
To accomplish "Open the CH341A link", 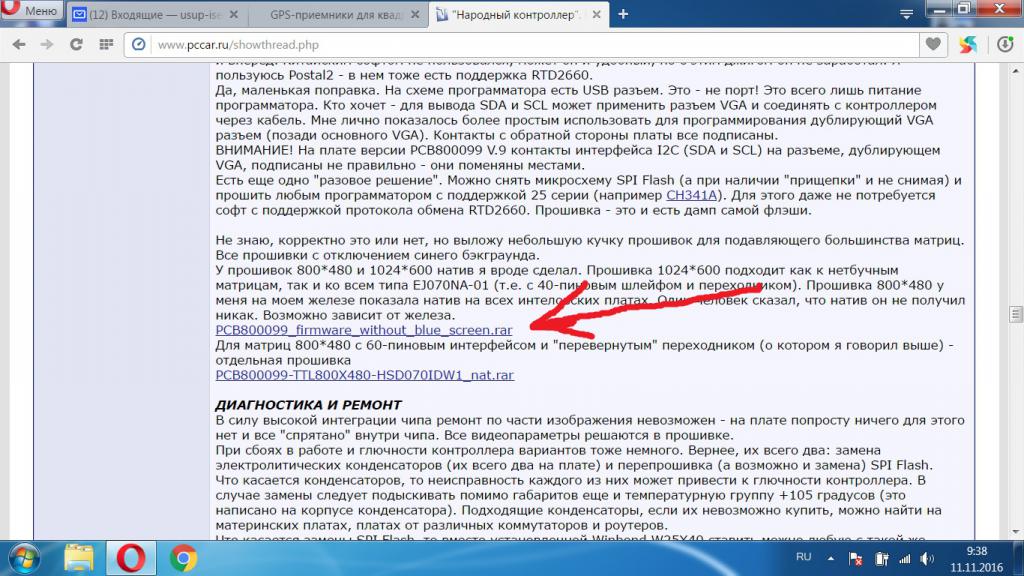I will [692, 195].
